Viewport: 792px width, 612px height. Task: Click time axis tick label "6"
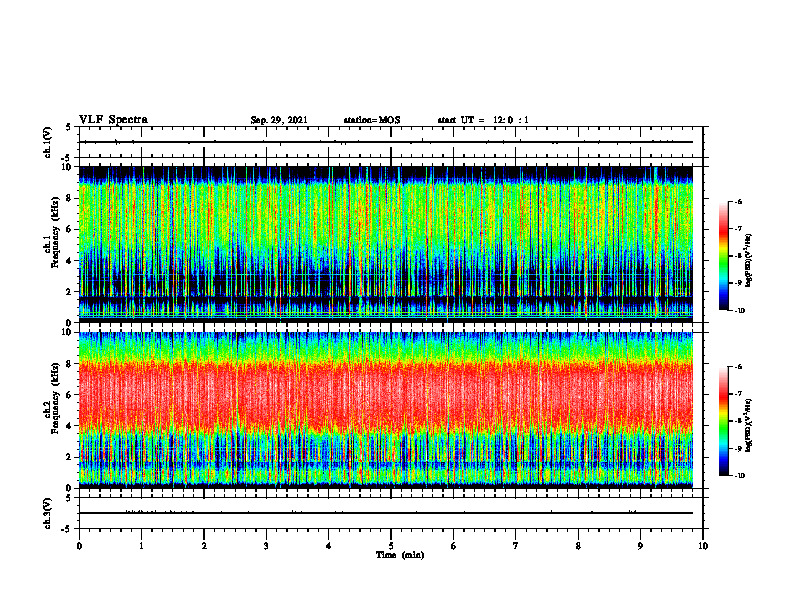[454, 546]
